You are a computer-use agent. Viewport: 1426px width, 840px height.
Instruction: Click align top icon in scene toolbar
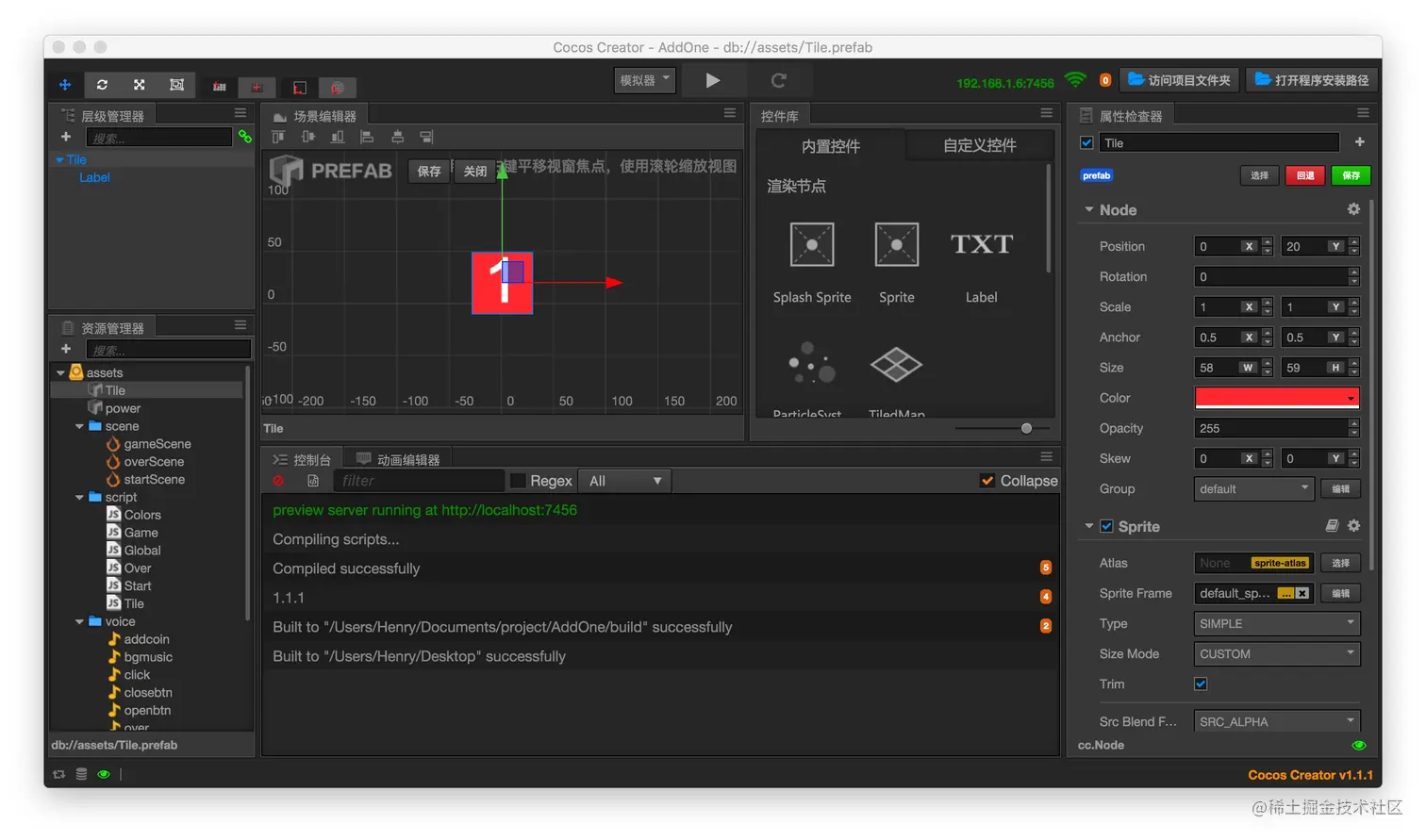(278, 138)
